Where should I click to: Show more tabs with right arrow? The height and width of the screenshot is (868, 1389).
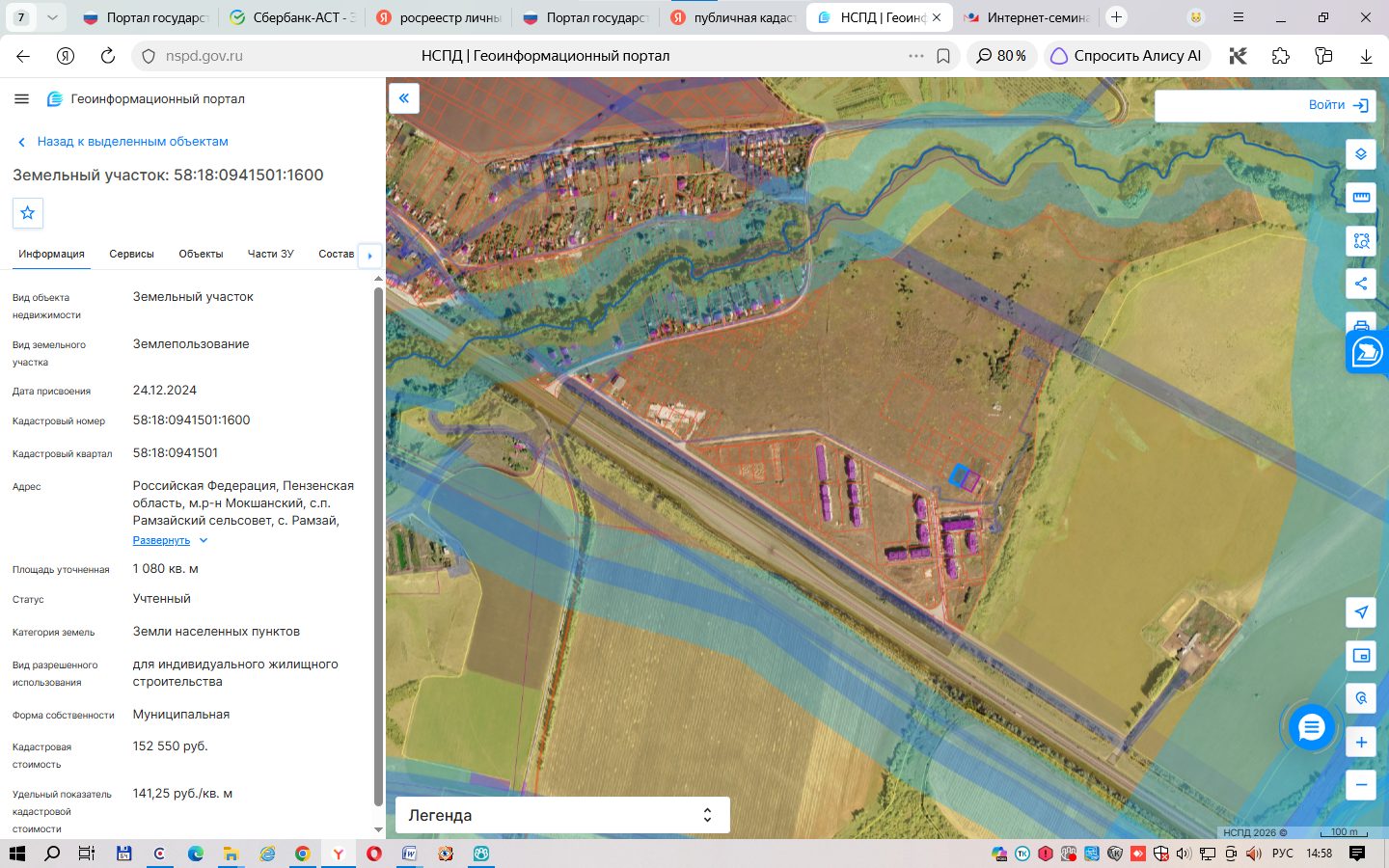[369, 256]
